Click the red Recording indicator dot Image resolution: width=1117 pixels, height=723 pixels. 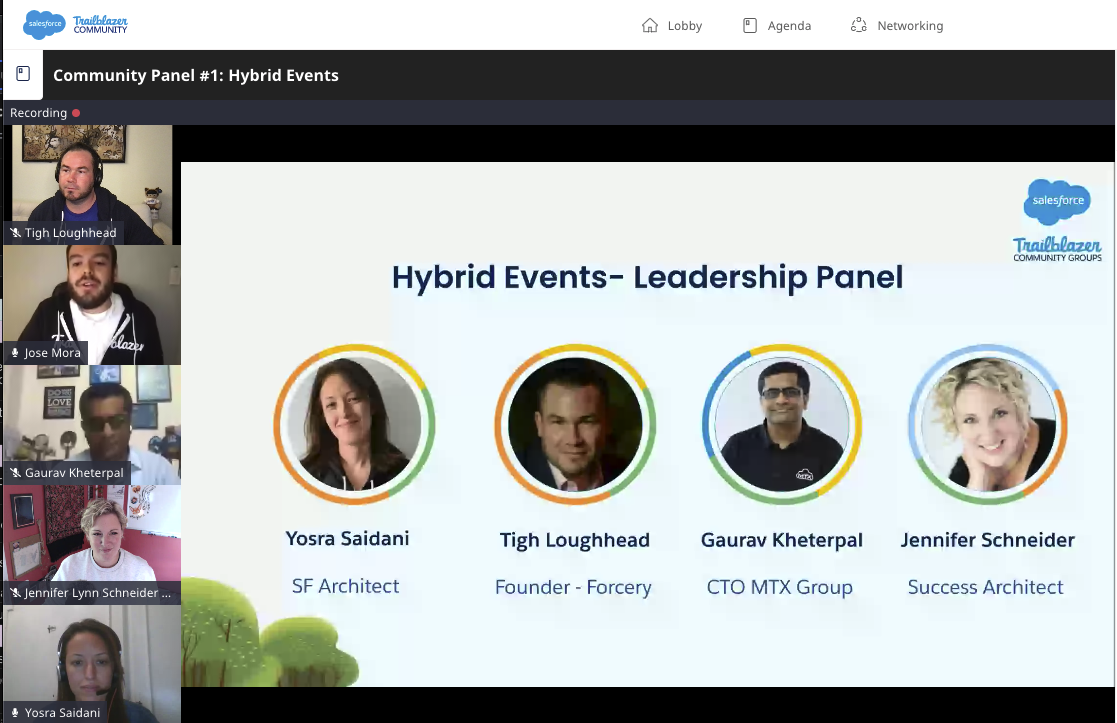76,113
